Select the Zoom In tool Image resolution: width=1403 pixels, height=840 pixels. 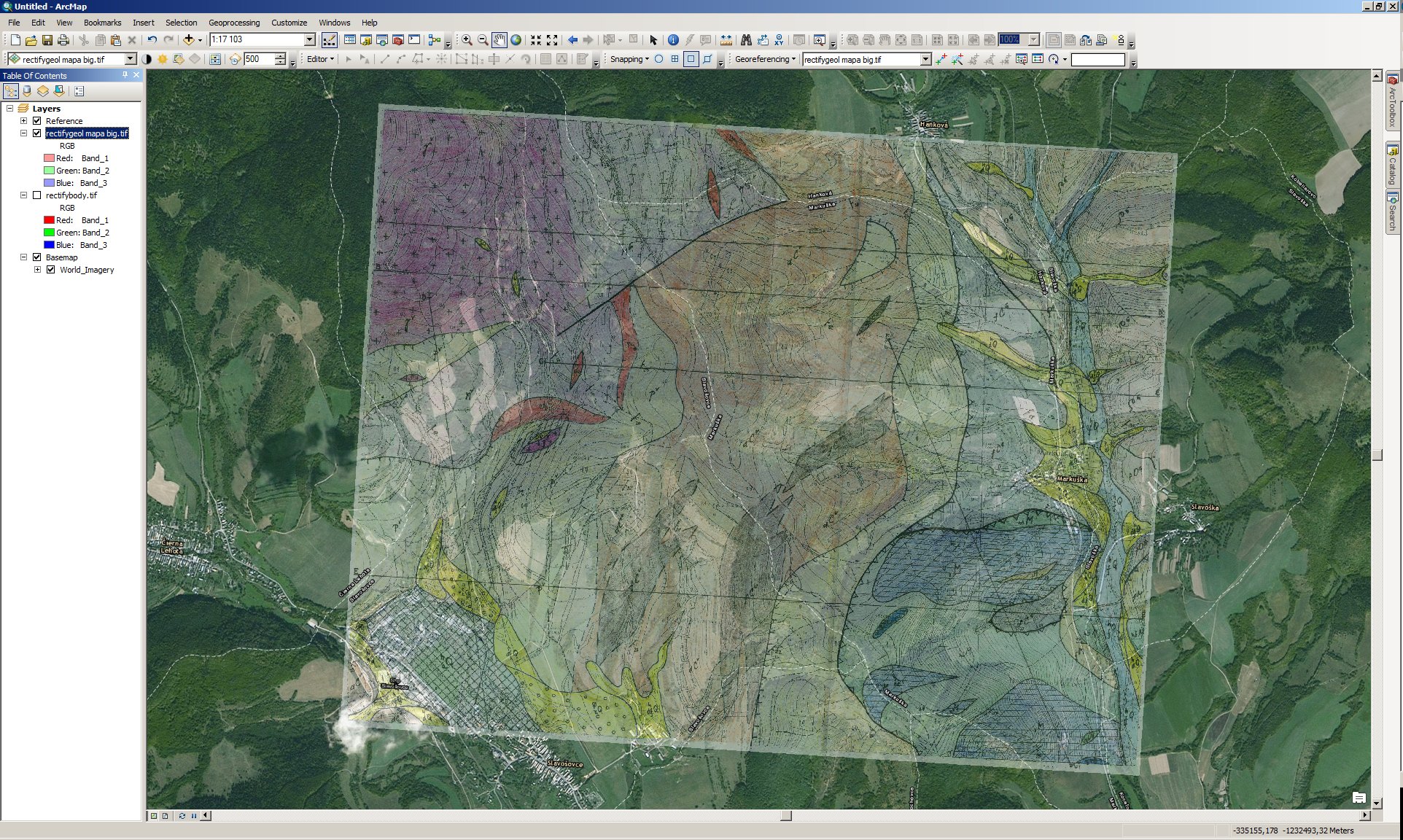coord(467,40)
